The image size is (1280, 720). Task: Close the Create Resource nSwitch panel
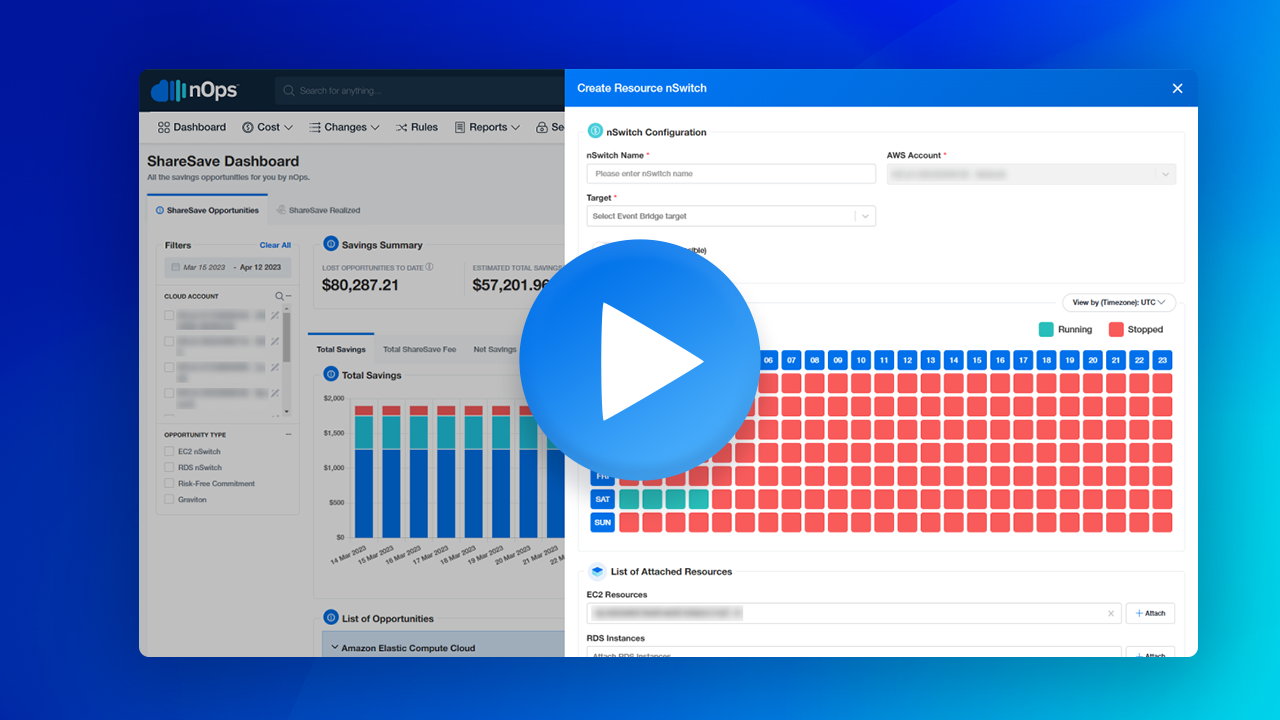pyautogui.click(x=1177, y=88)
